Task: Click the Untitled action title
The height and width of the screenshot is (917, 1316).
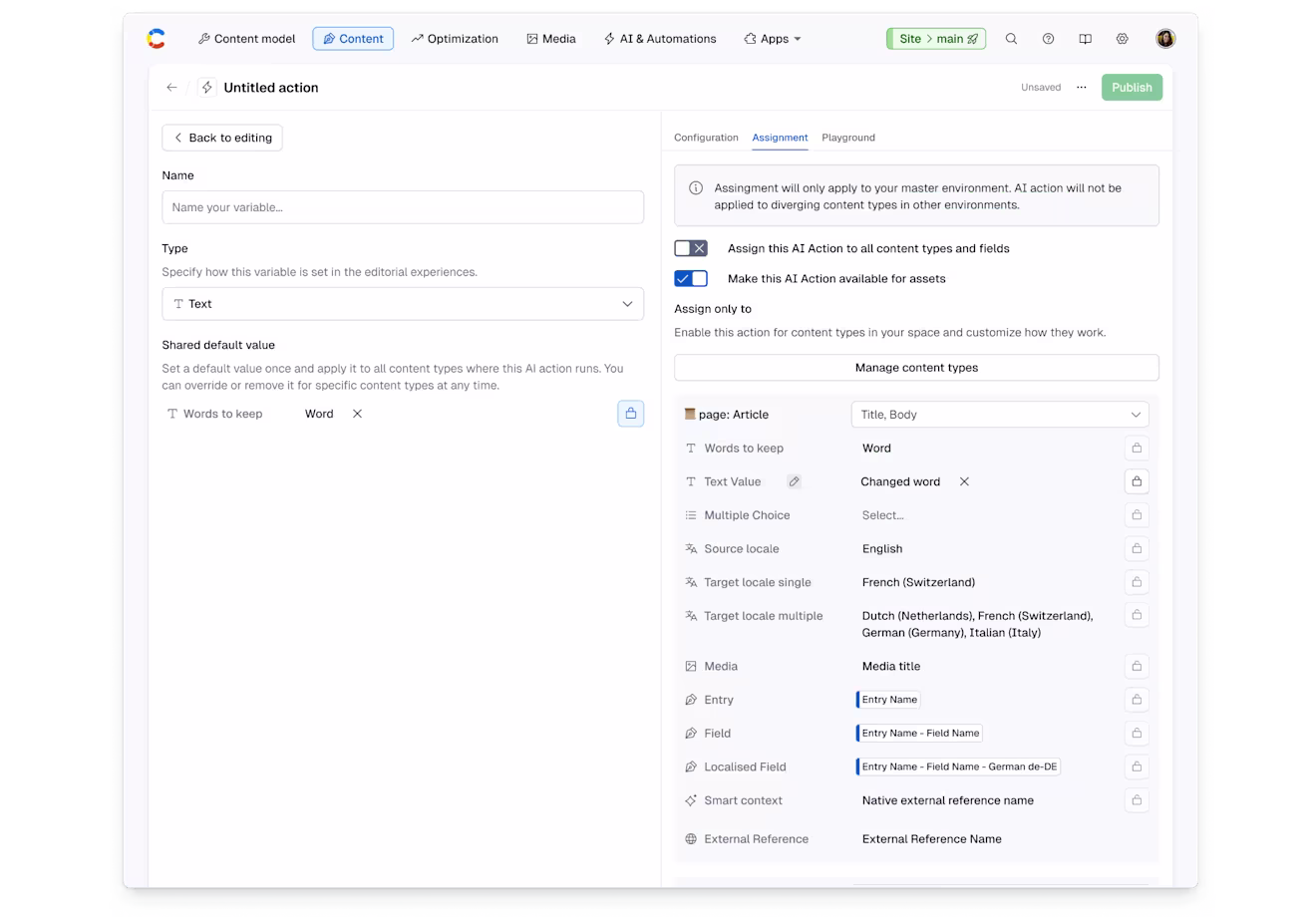Action: click(x=271, y=88)
